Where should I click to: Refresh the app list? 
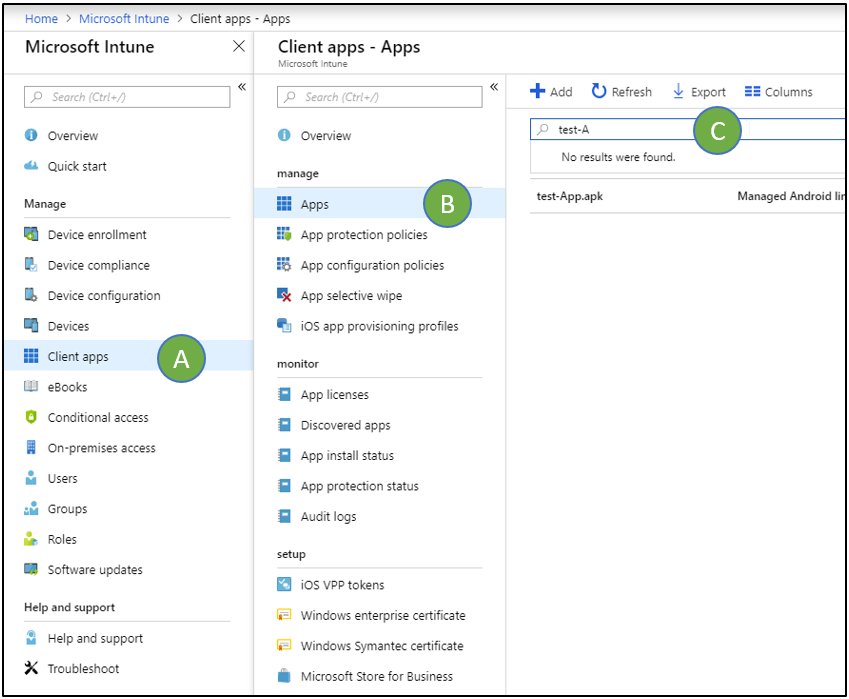pos(621,91)
